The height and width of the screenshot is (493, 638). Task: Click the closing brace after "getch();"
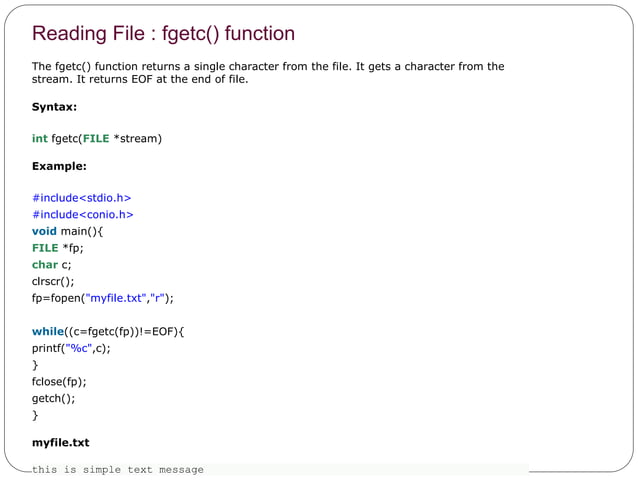tap(35, 414)
